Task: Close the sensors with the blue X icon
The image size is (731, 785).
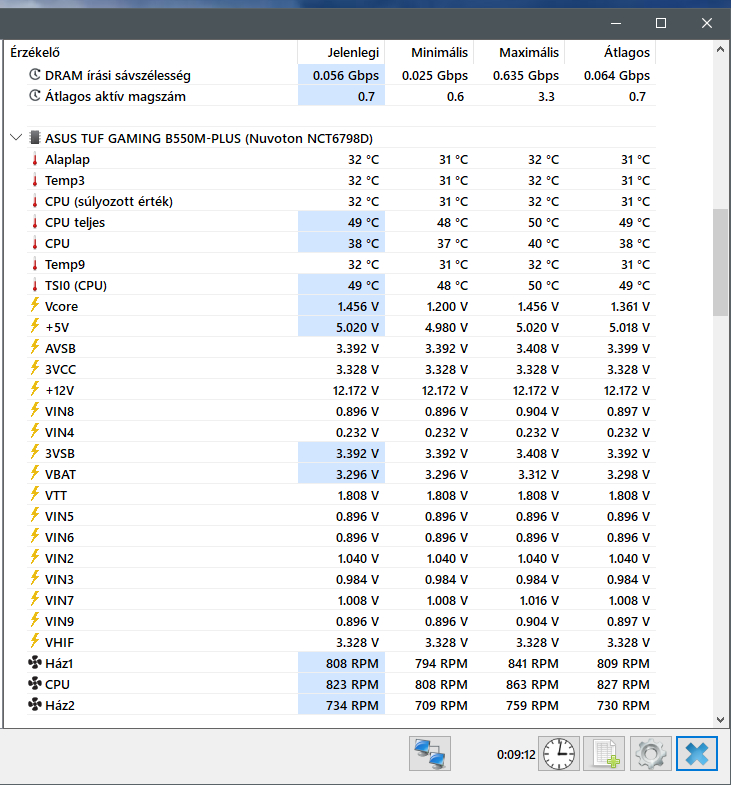Action: (x=696, y=752)
